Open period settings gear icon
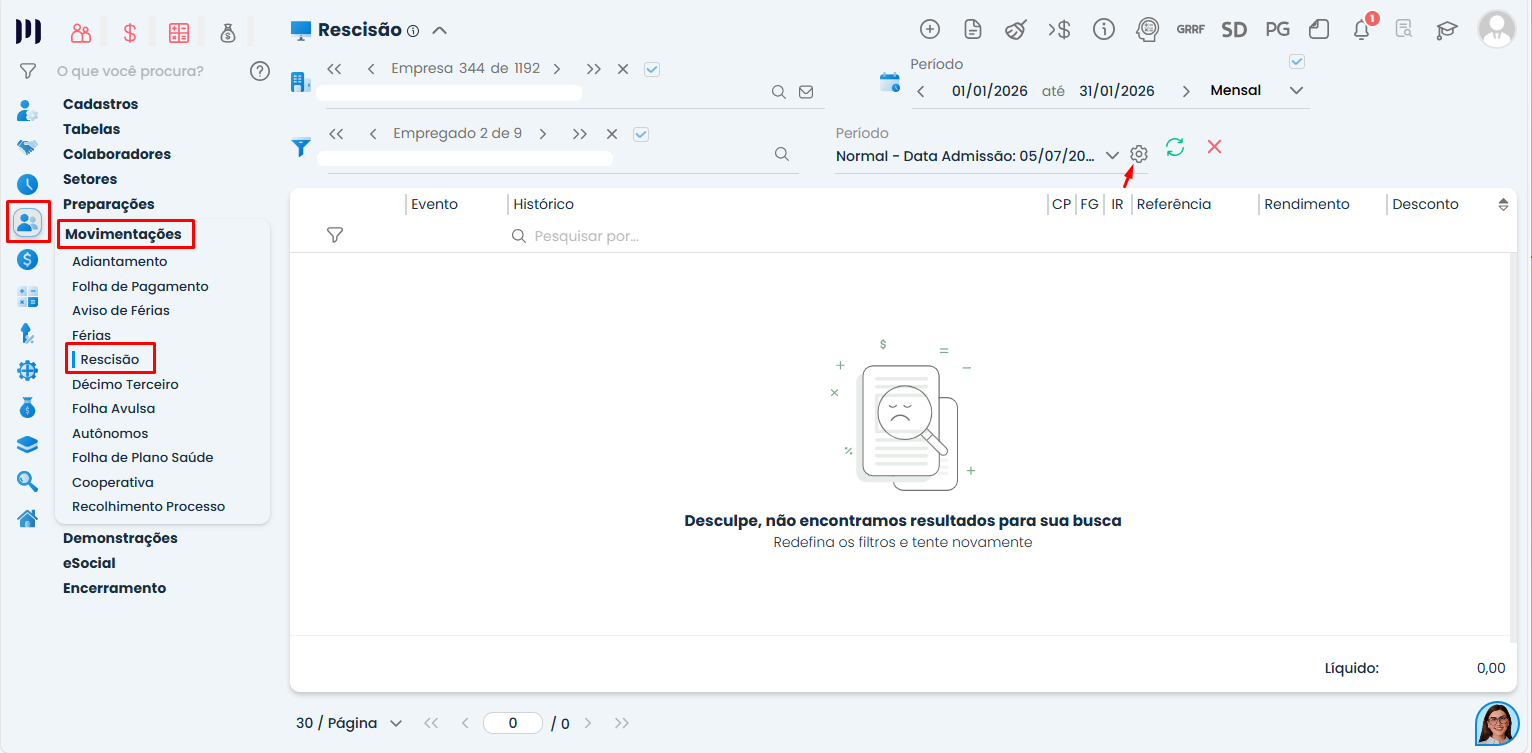1532x753 pixels. coord(1138,154)
